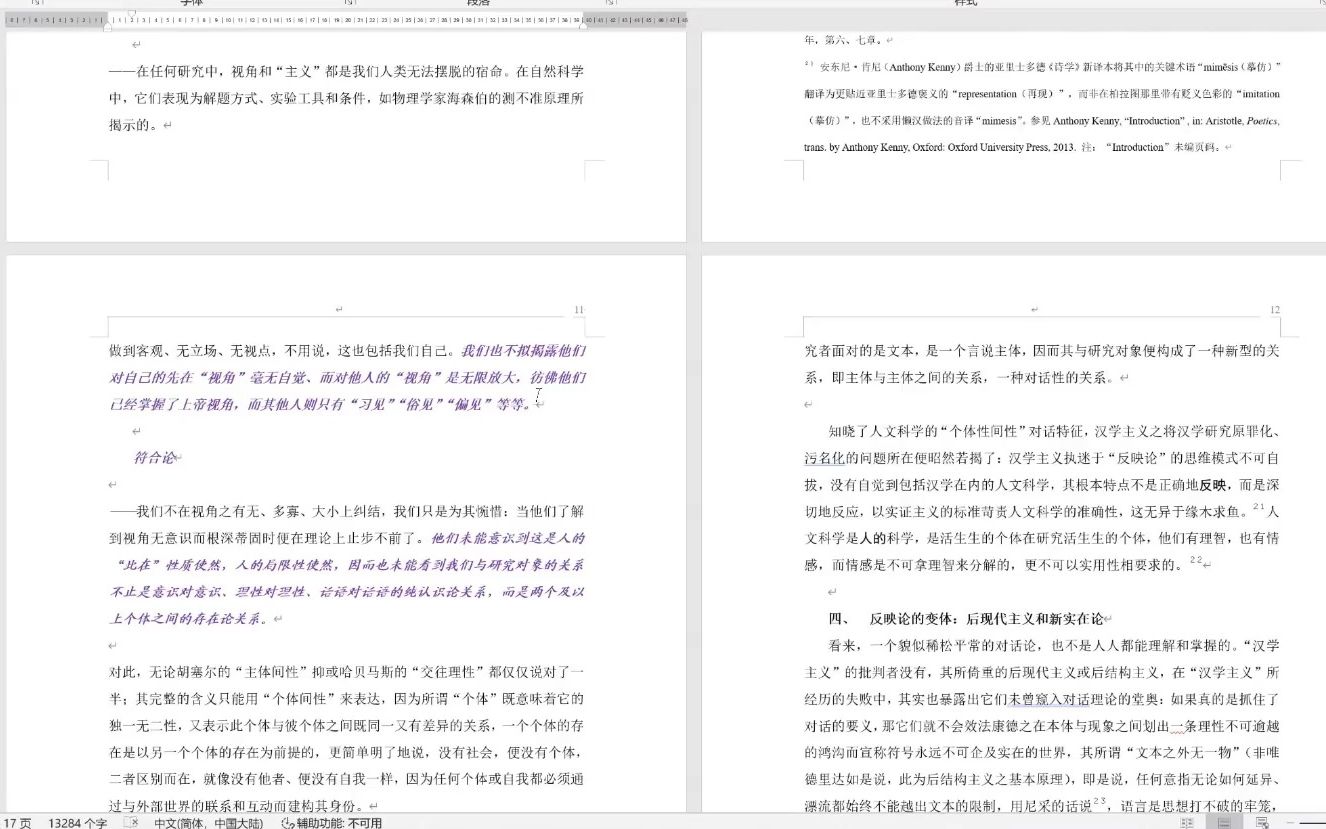Click the page number 11 in header
The image size is (1326, 829).
coord(579,310)
